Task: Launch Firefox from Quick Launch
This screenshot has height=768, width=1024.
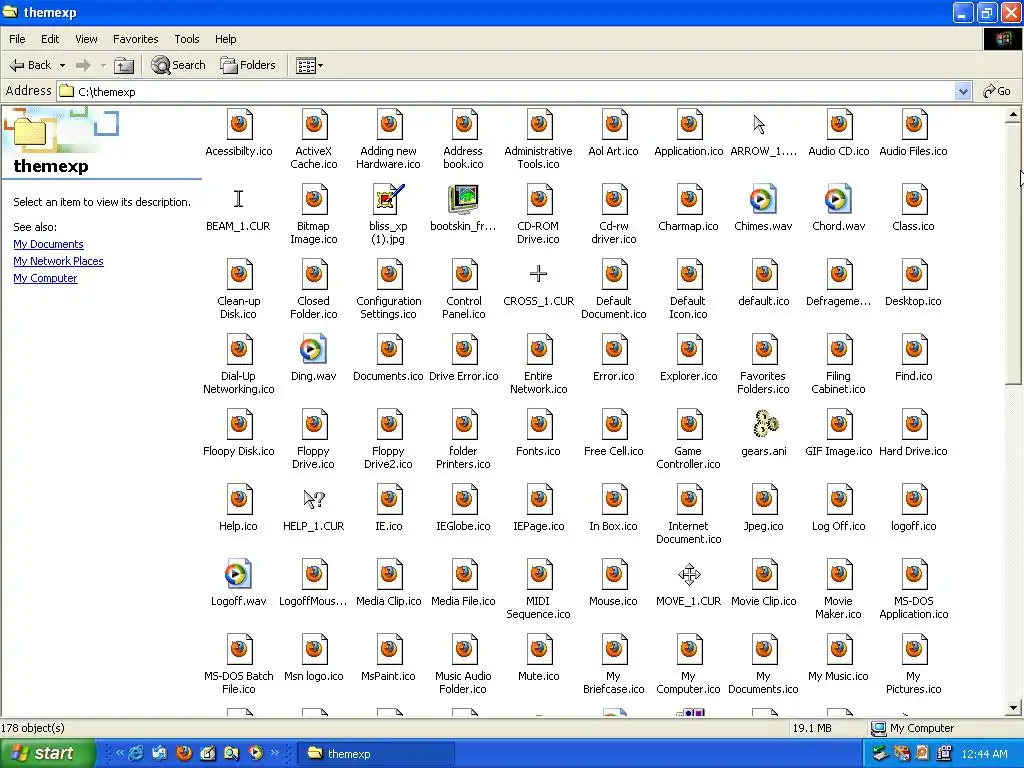Action: [184, 754]
